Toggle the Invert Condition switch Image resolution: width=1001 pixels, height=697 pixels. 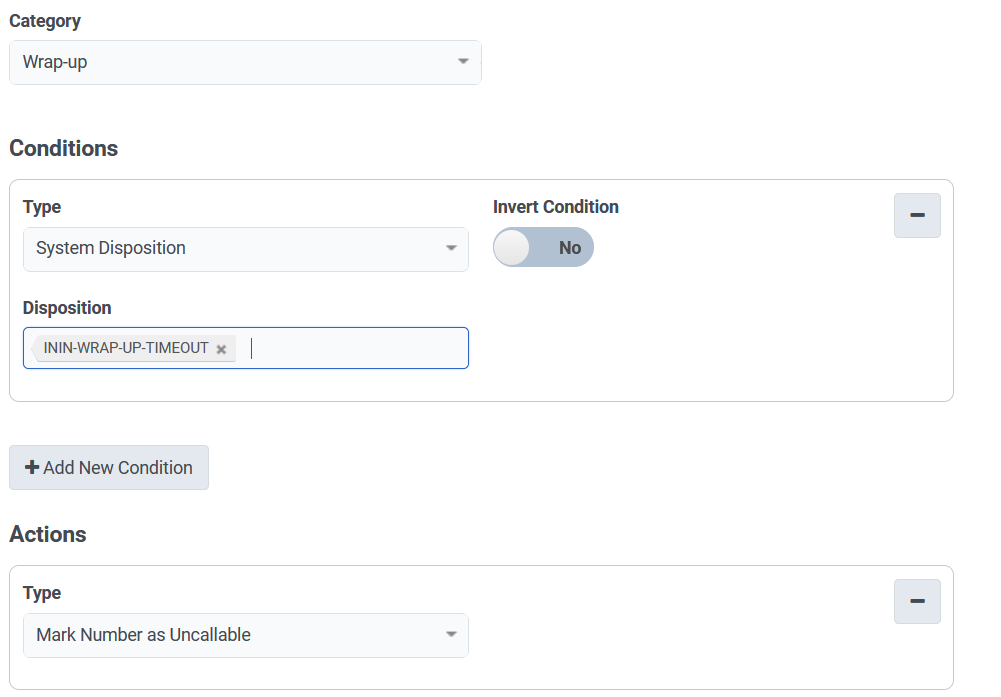[543, 248]
